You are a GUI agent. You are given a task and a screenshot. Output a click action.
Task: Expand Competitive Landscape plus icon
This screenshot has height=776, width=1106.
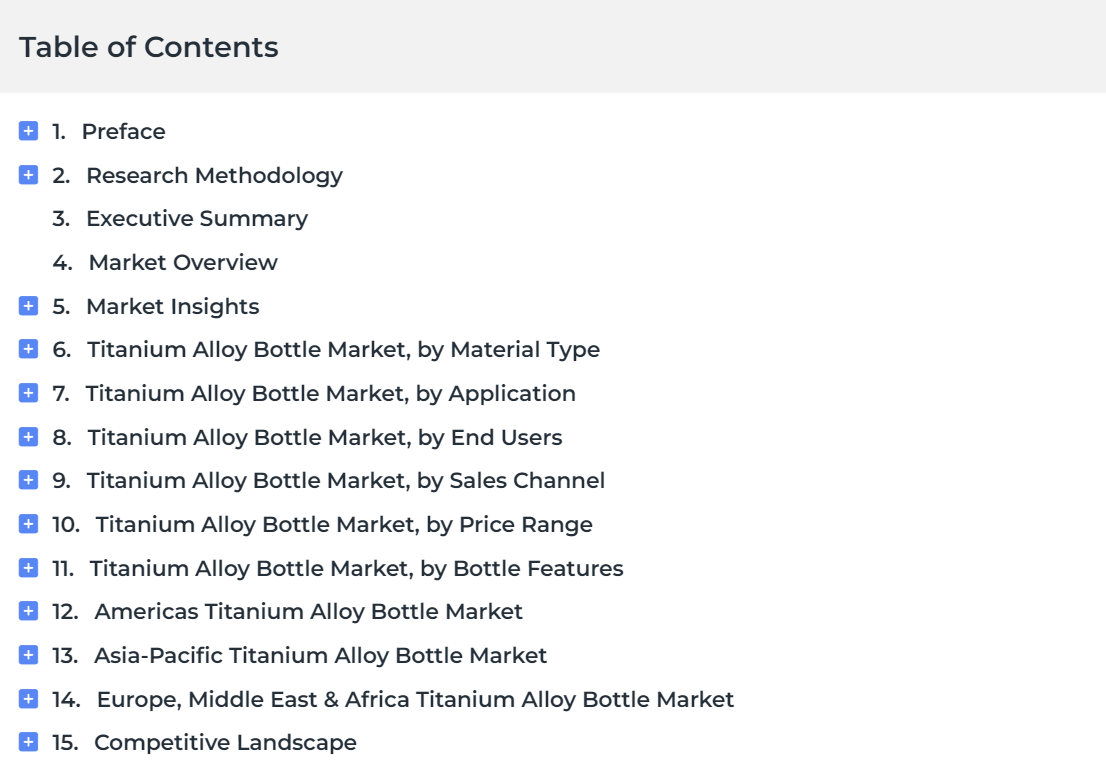point(28,741)
